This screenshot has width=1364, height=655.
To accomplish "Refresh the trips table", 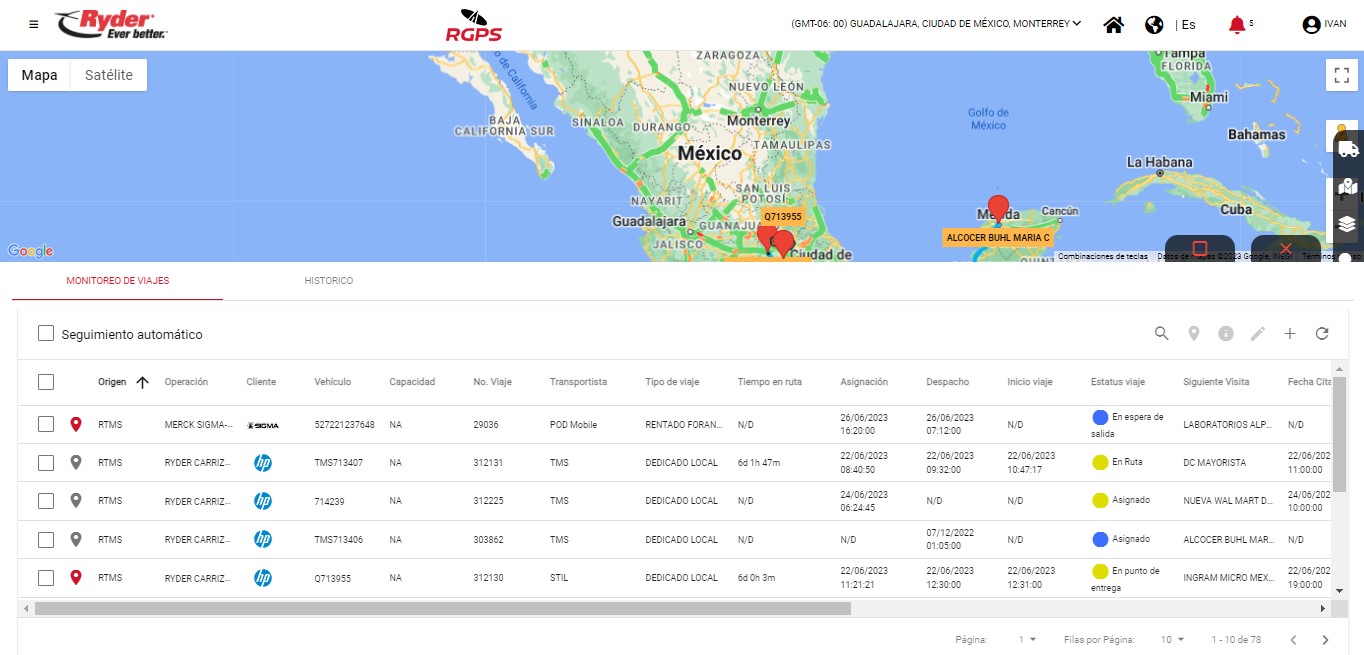I will tap(1322, 334).
